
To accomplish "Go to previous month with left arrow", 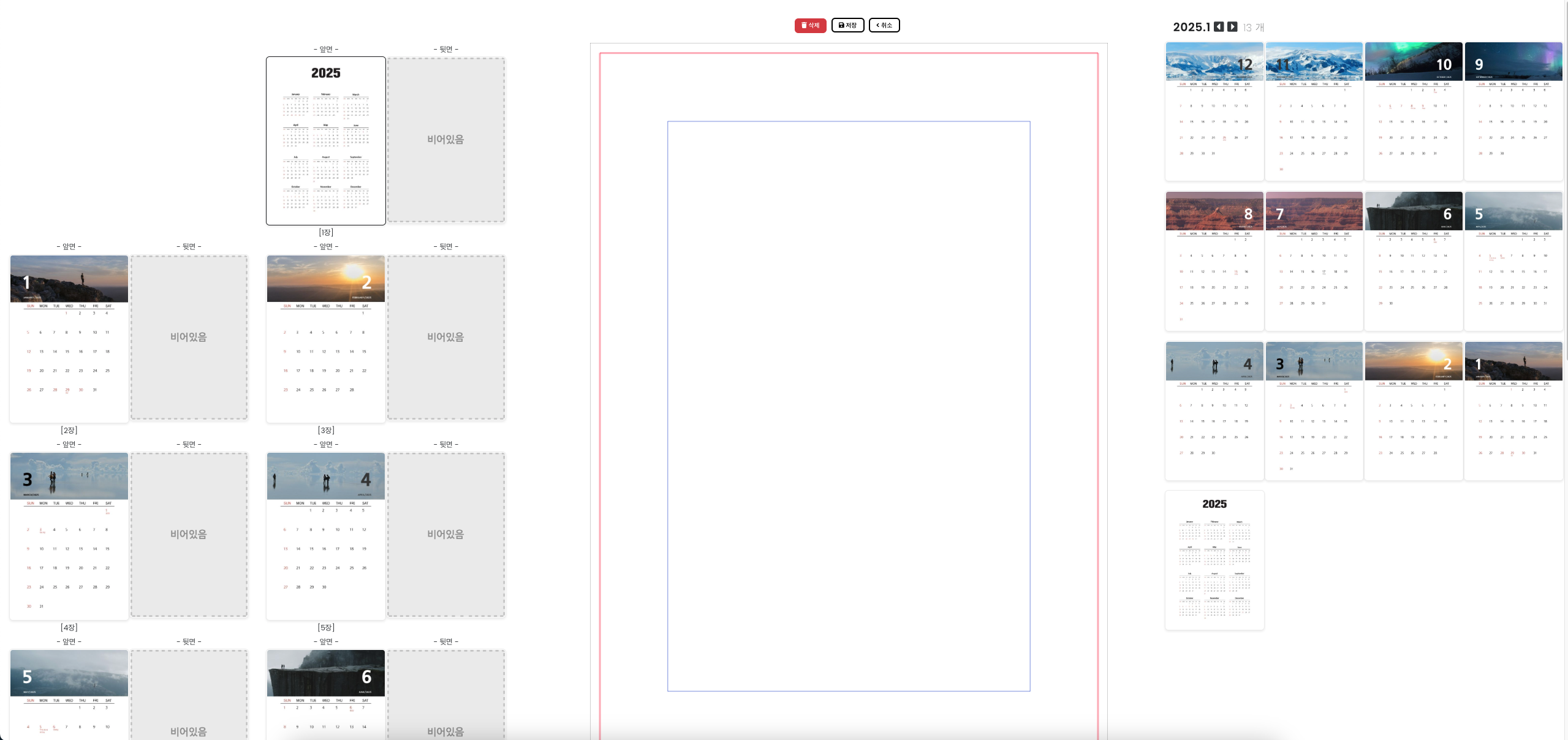I will (x=1219, y=27).
